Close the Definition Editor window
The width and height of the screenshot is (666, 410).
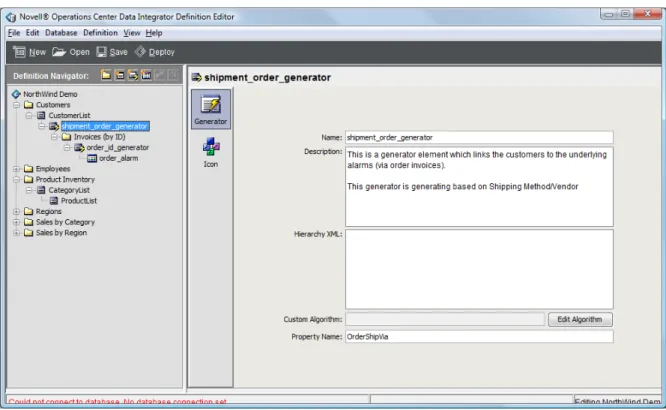pos(647,14)
